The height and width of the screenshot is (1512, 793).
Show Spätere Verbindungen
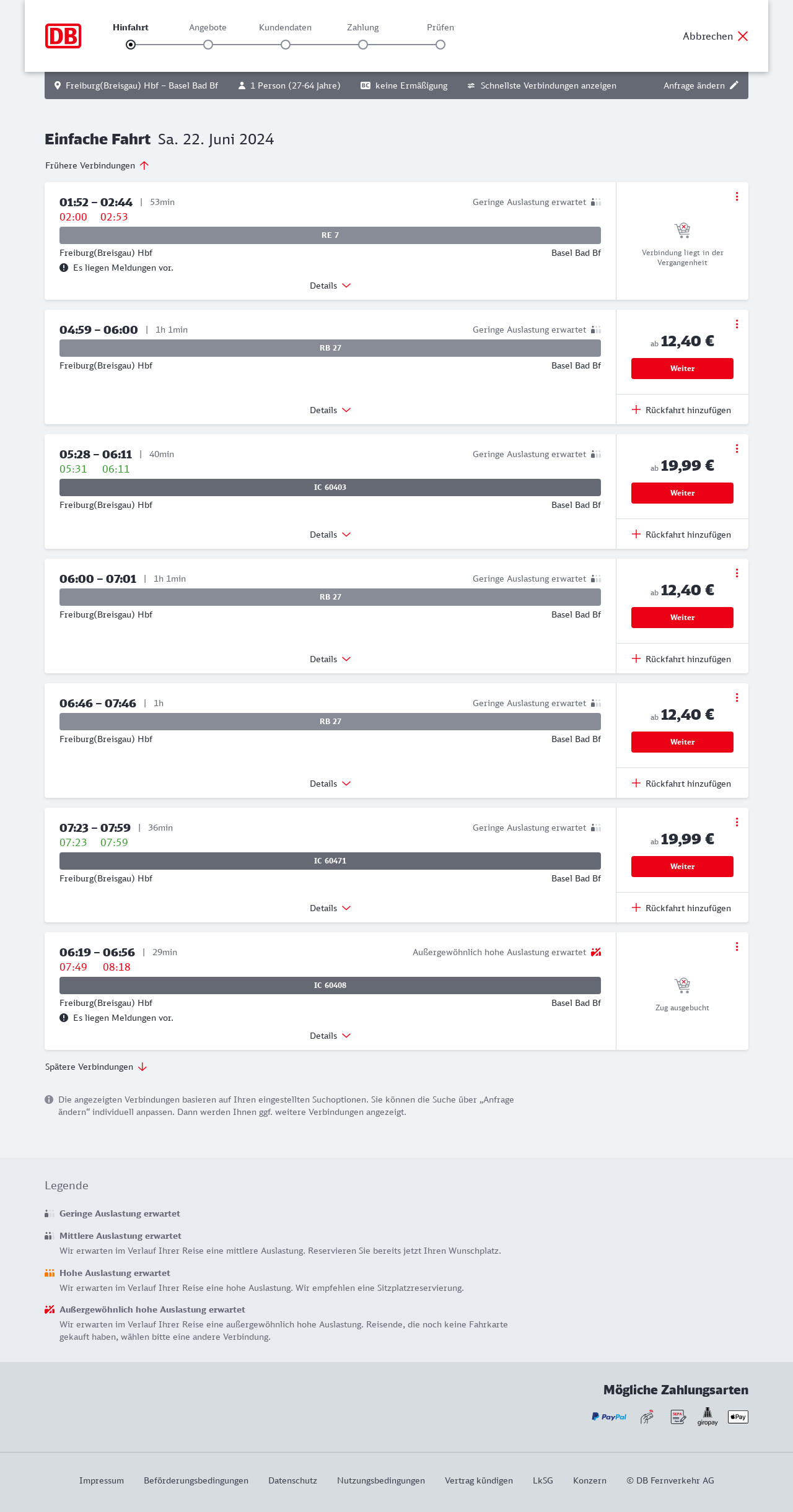95,1067
